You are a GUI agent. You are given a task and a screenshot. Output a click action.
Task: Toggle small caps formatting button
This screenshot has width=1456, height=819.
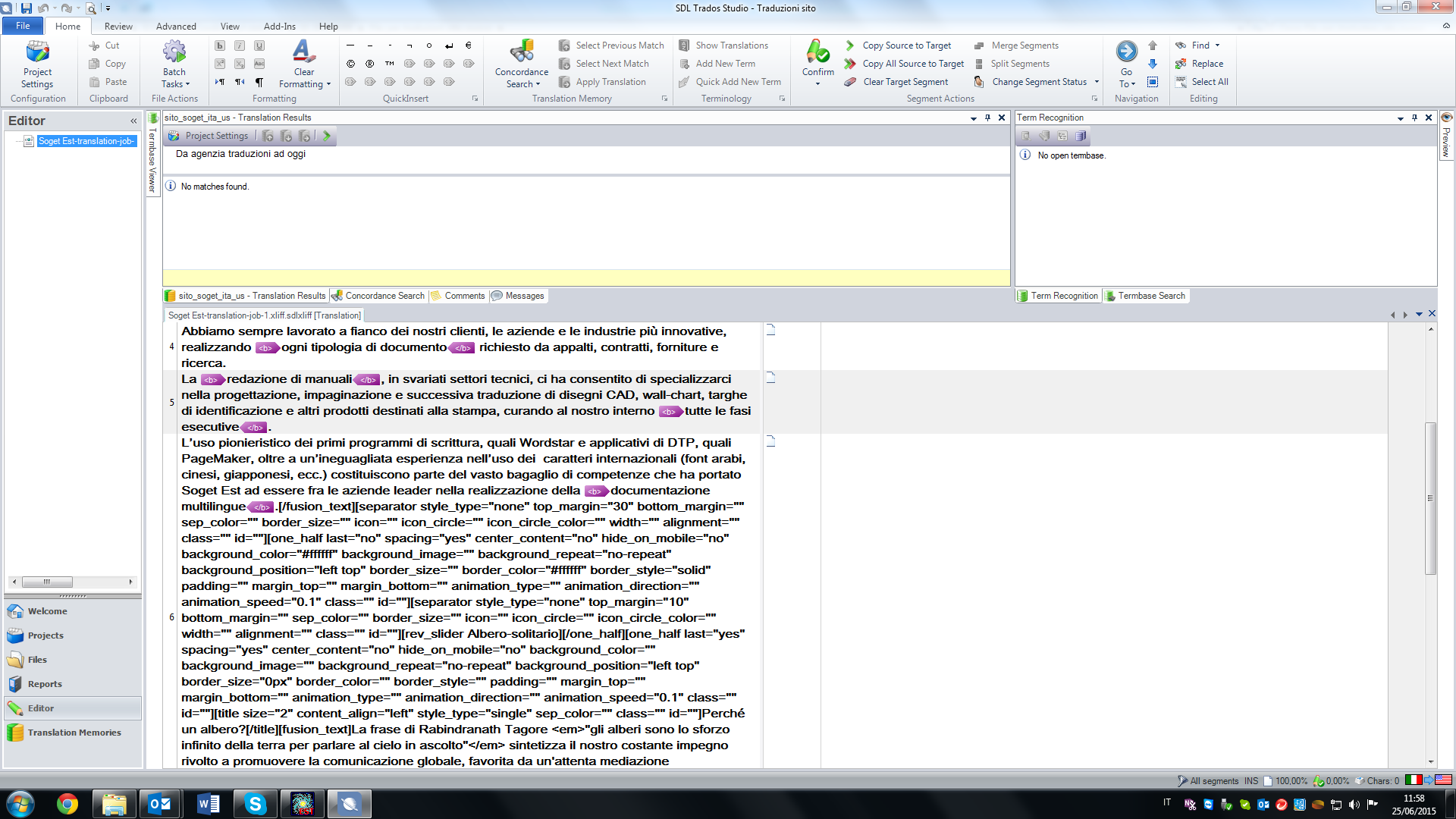pos(259,64)
